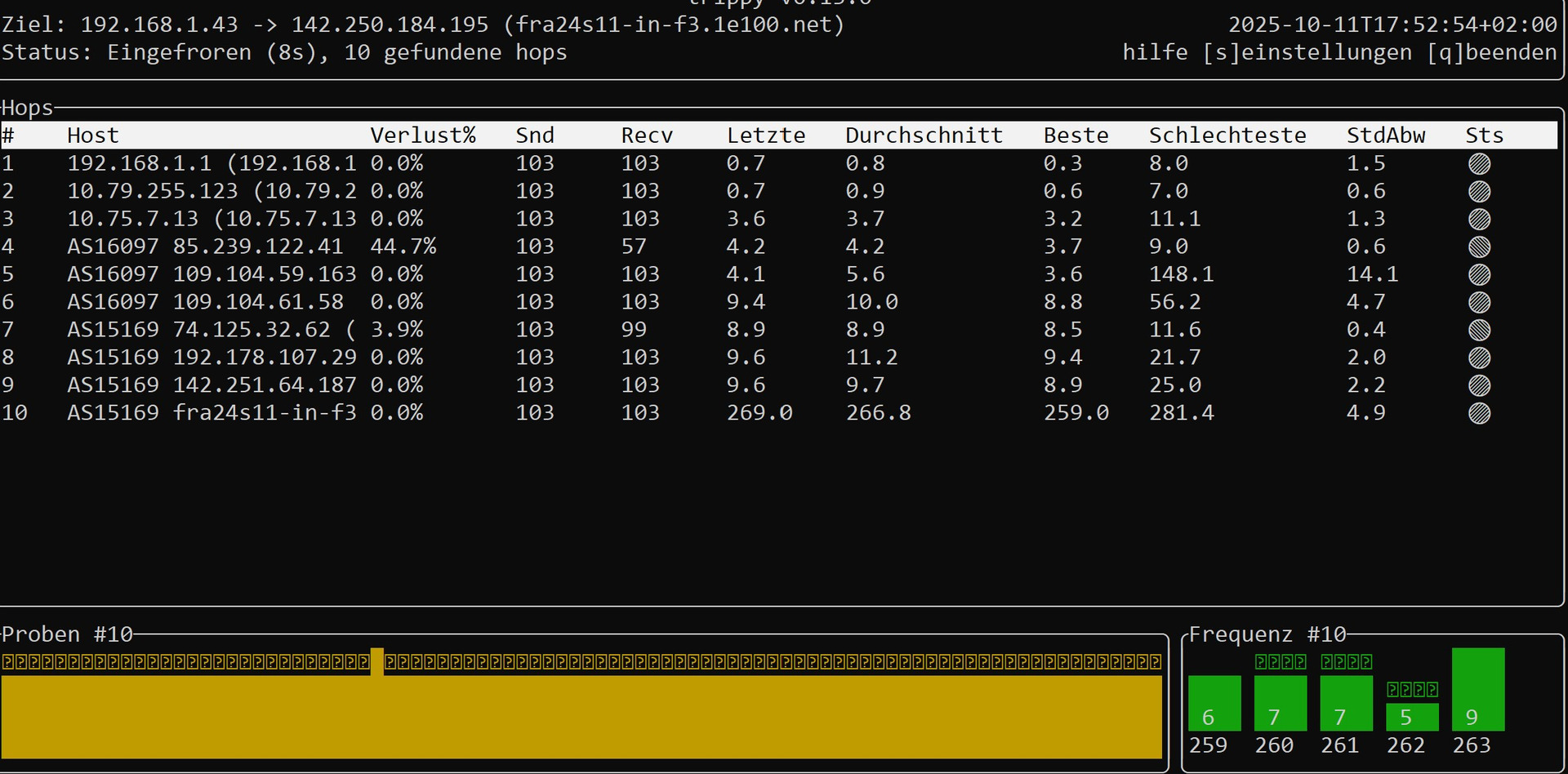1568x774 pixels.
Task: Select the final hop AS15169 fra24s11-in-f3
Action: pos(212,413)
